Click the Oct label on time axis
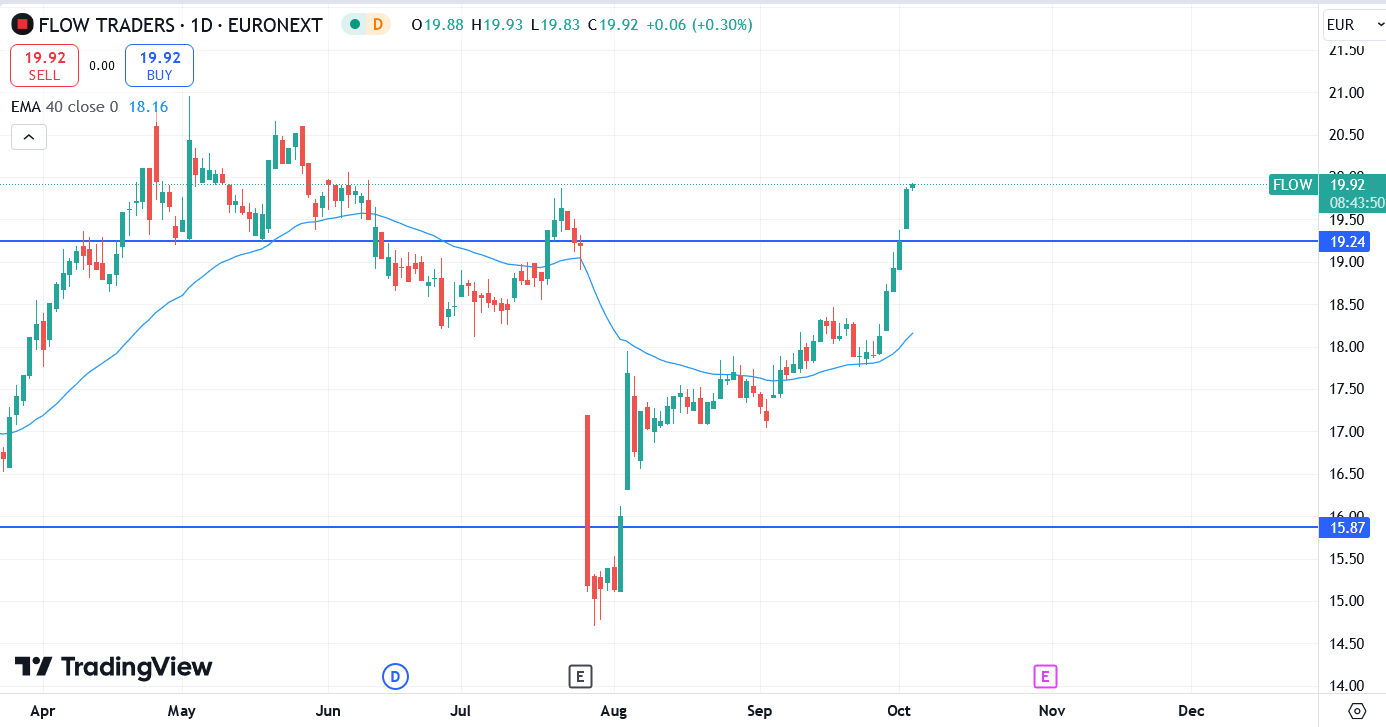This screenshot has height=727, width=1386. [899, 711]
